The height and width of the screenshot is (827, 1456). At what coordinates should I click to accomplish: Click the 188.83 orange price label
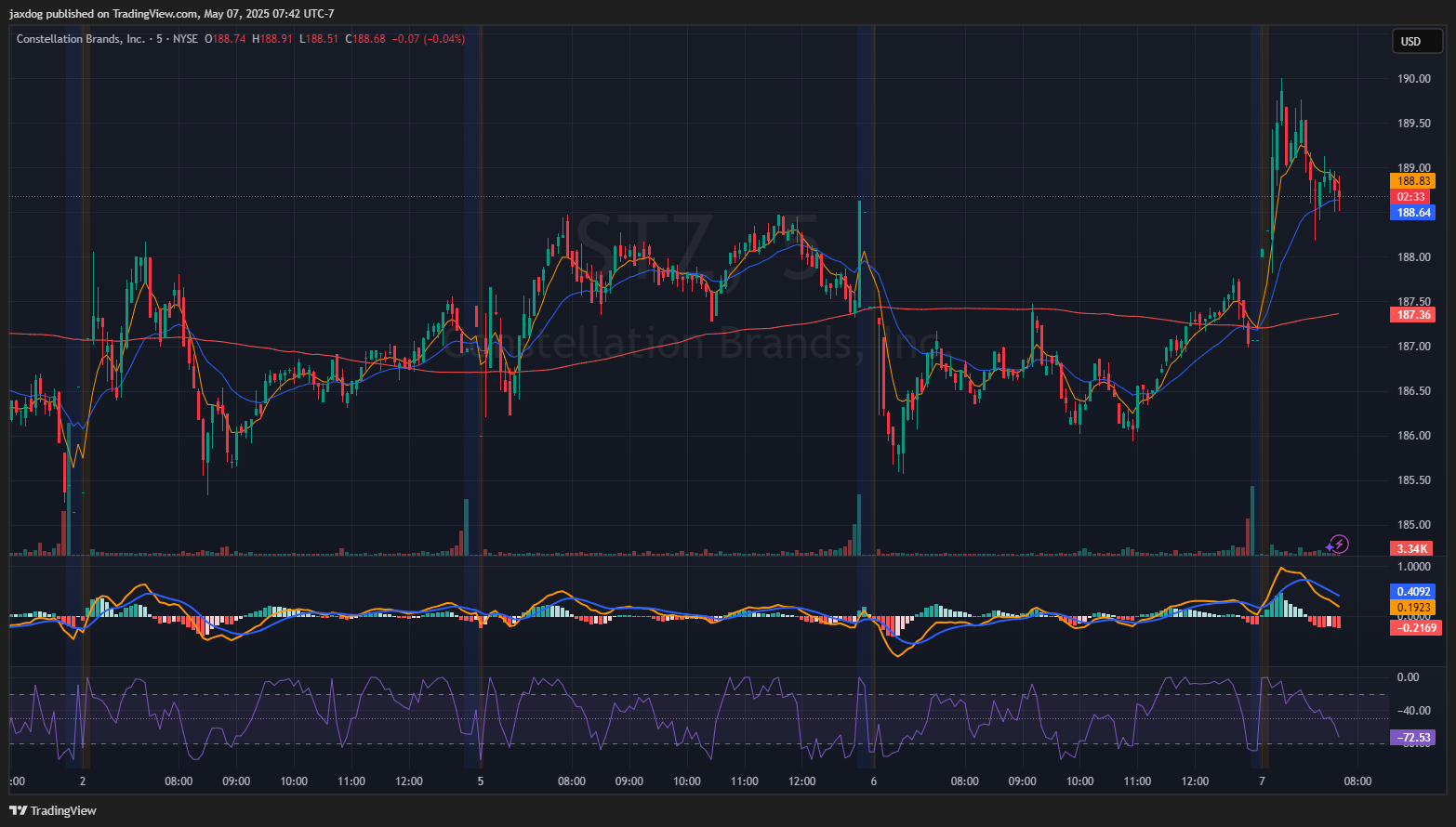[1413, 181]
